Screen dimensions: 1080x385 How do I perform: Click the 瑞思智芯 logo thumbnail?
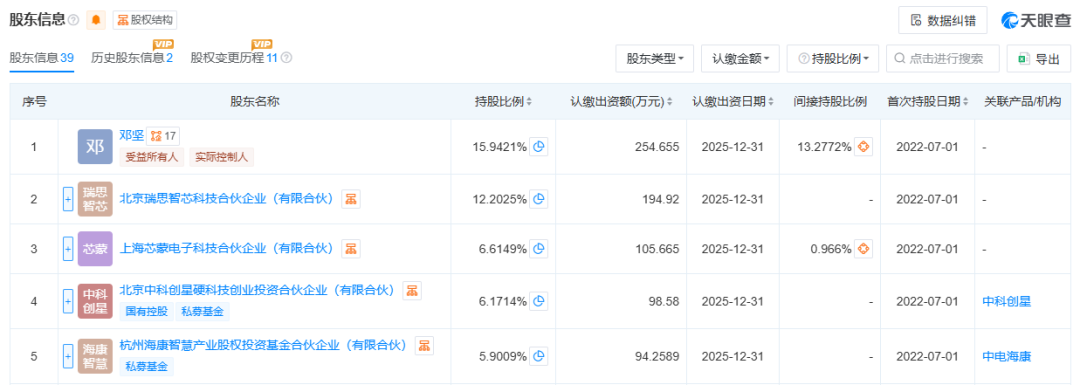pos(95,199)
